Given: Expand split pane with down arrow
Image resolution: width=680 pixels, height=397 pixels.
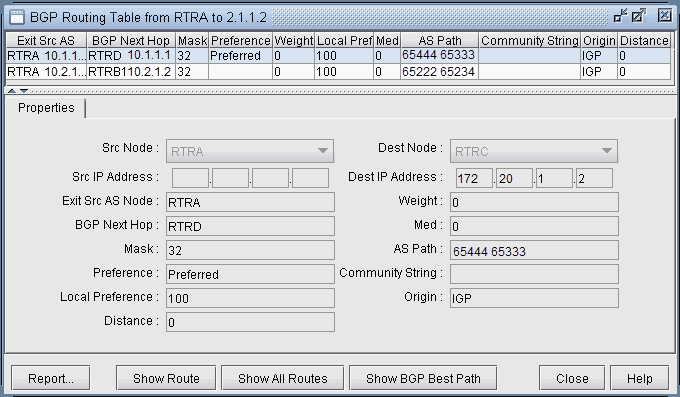Looking at the screenshot, I should (x=24, y=91).
